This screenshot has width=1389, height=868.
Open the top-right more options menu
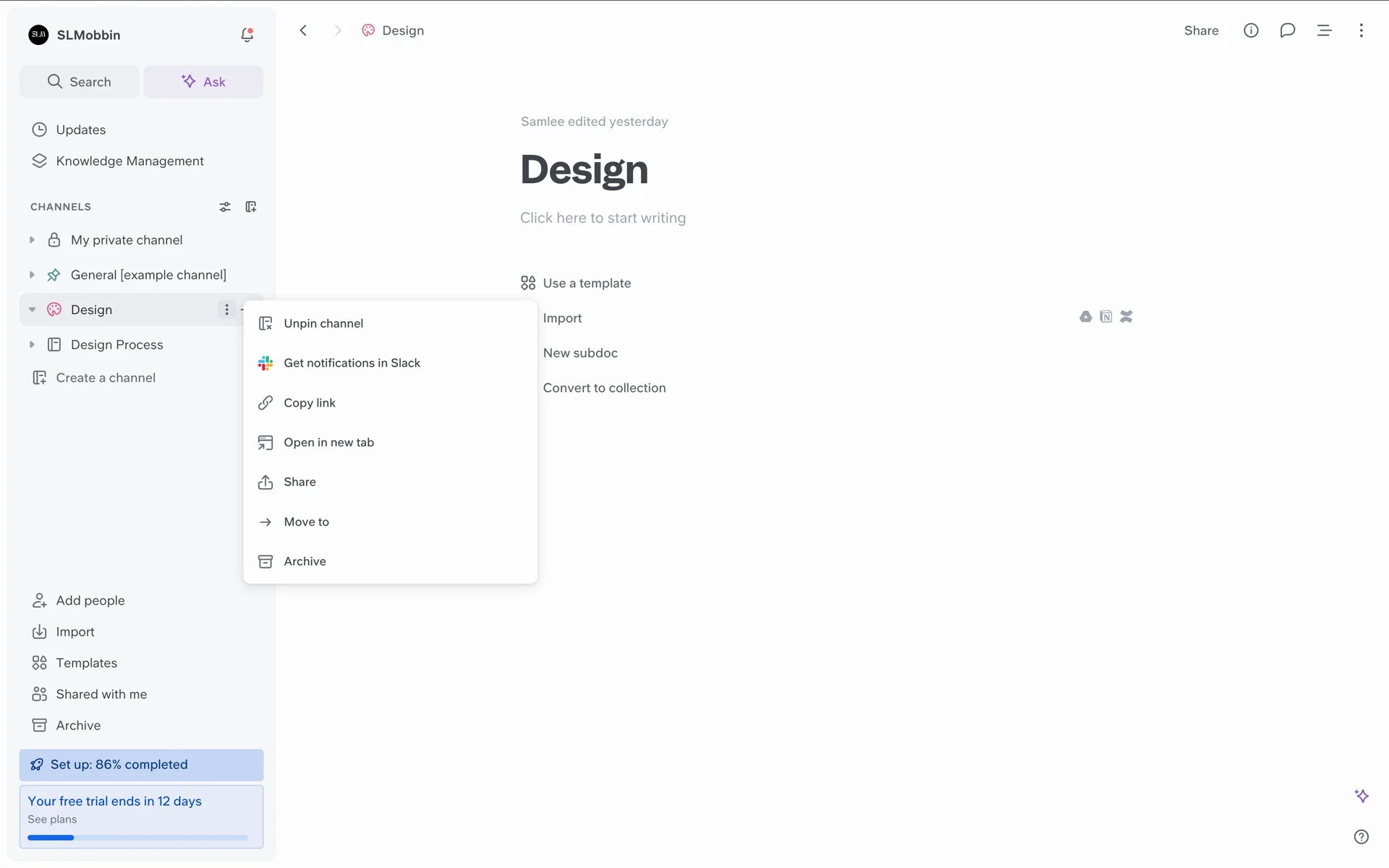pos(1361,30)
